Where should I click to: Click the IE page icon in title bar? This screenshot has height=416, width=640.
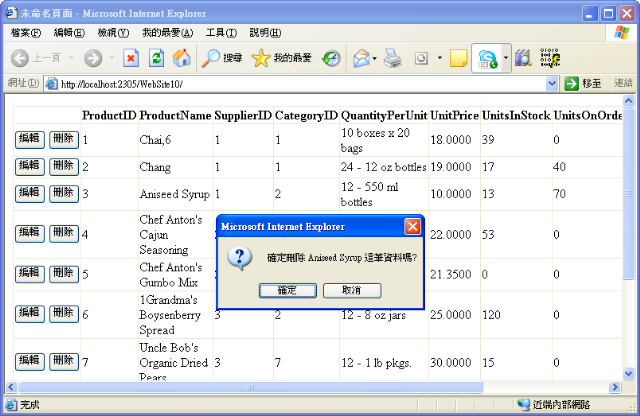point(11,13)
